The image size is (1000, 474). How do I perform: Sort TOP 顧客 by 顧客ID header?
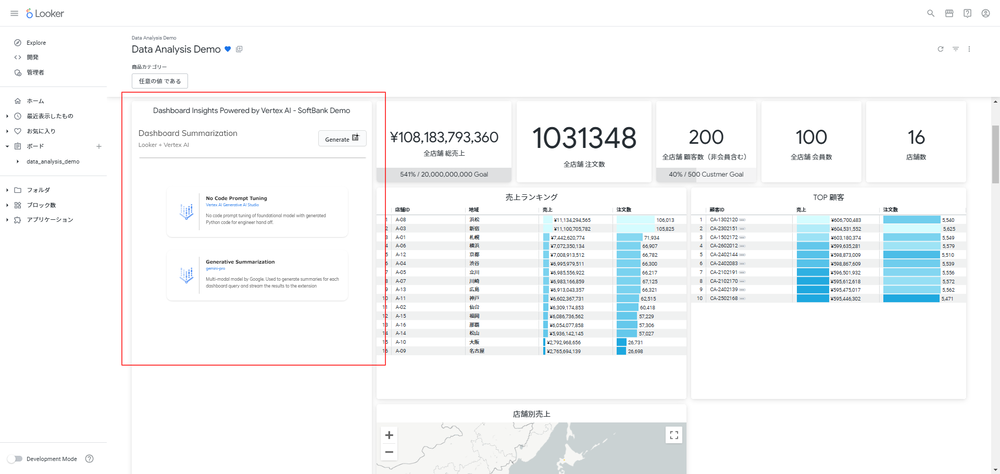coord(716,209)
